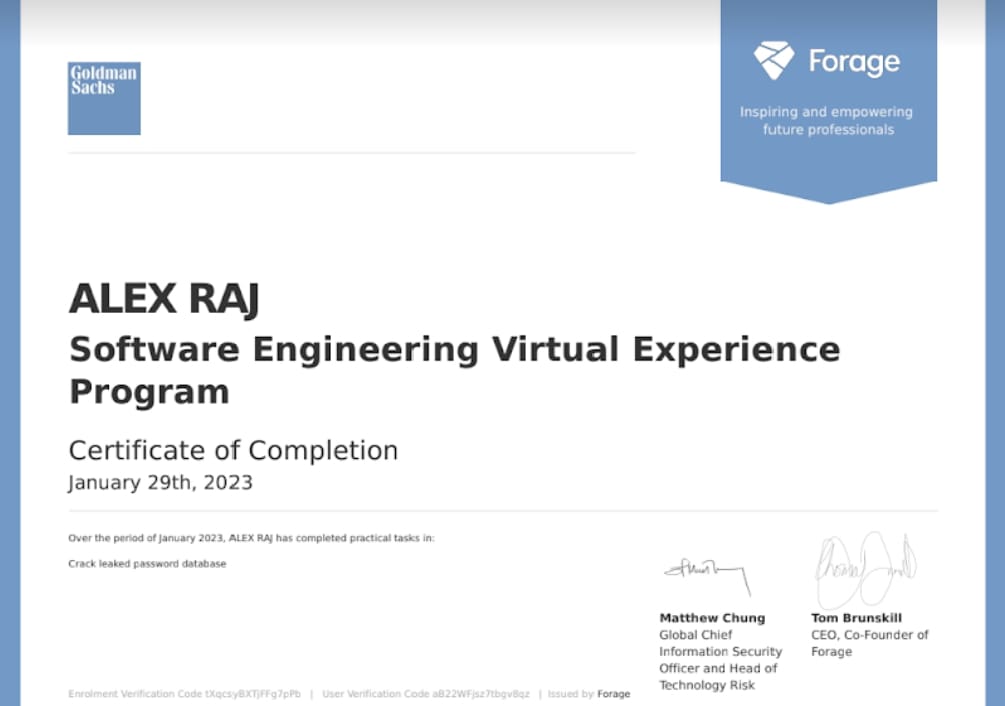Click the Enrolment Verification Code text
Image resolution: width=1005 pixels, height=706 pixels.
(185, 694)
